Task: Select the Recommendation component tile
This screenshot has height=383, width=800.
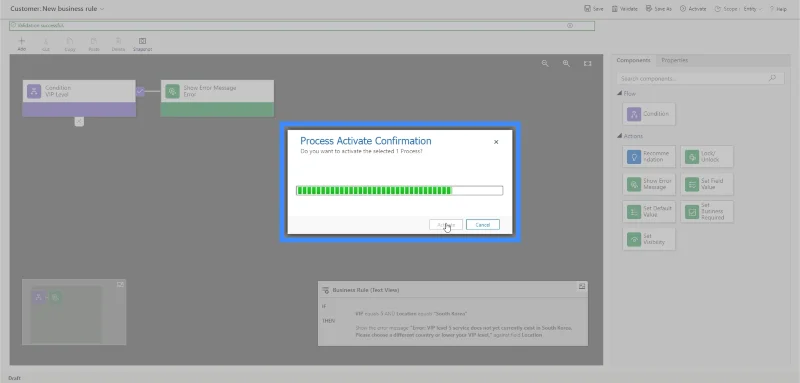Action: pyautogui.click(x=649, y=157)
